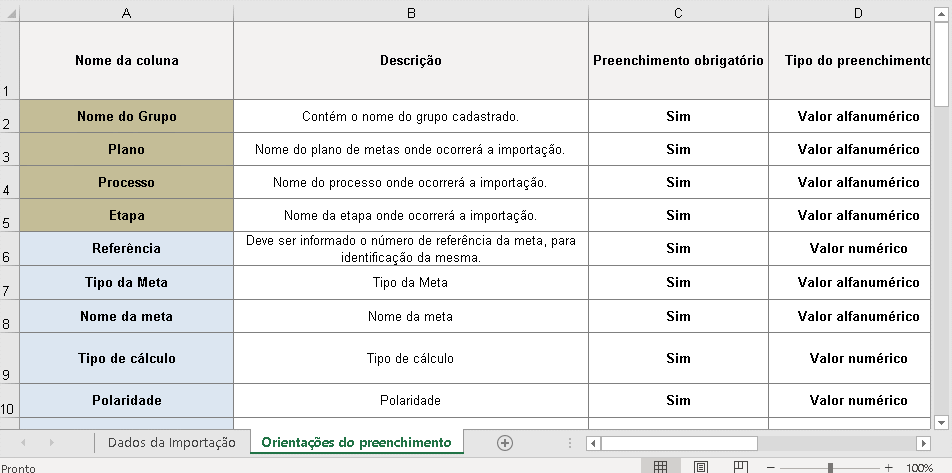The height and width of the screenshot is (473, 952).
Task: Select column D header
Action: (x=849, y=13)
